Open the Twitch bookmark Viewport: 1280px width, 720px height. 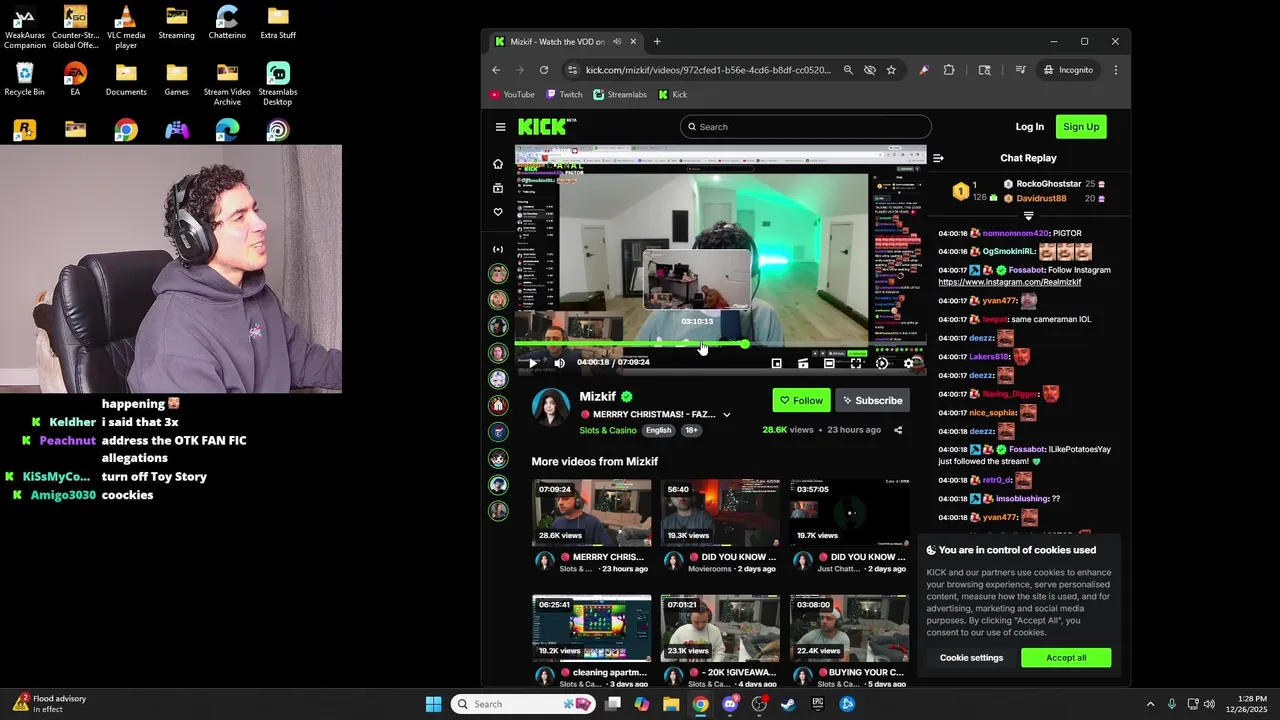(x=564, y=95)
